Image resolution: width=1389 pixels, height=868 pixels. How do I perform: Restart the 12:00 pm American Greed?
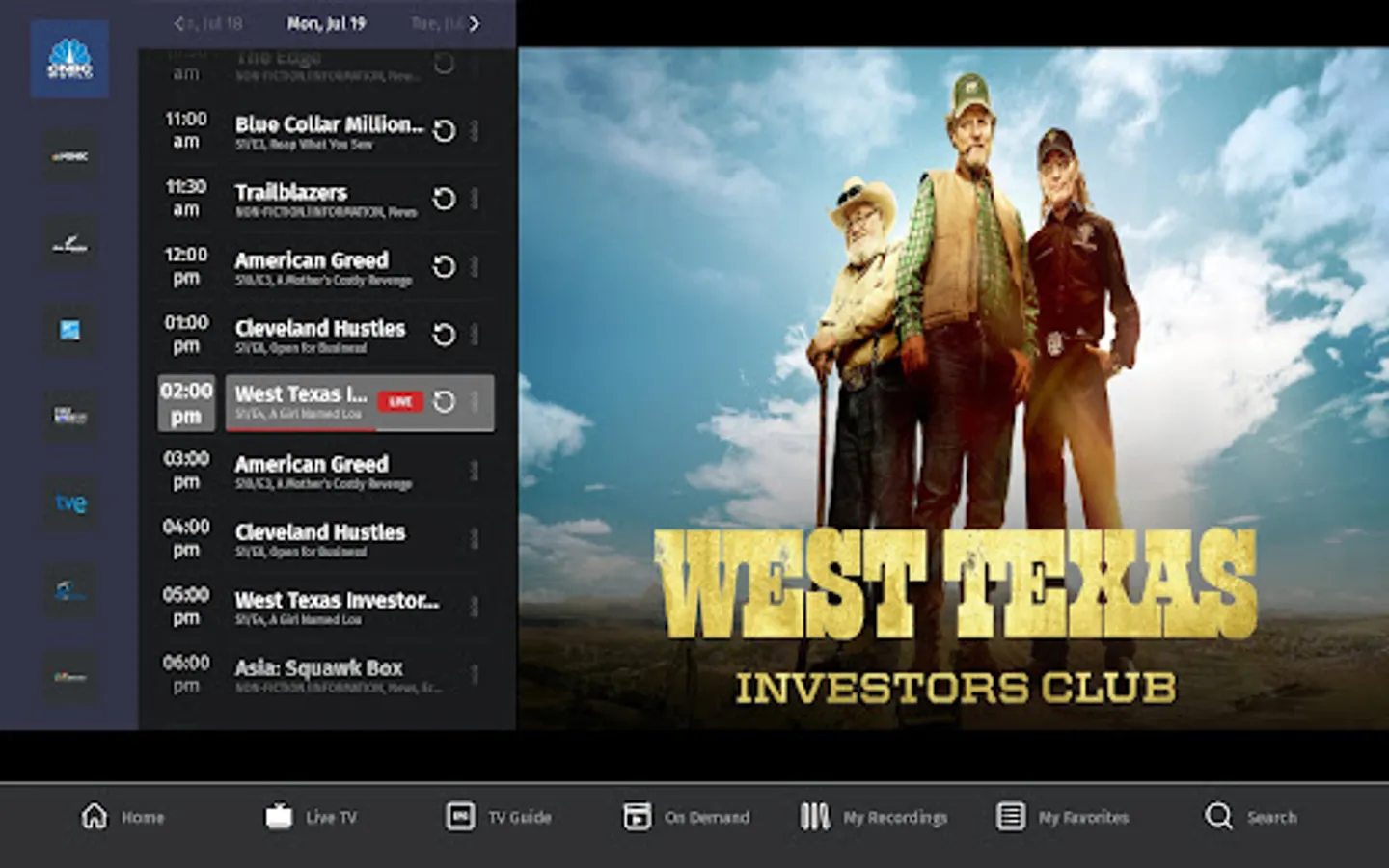444,267
